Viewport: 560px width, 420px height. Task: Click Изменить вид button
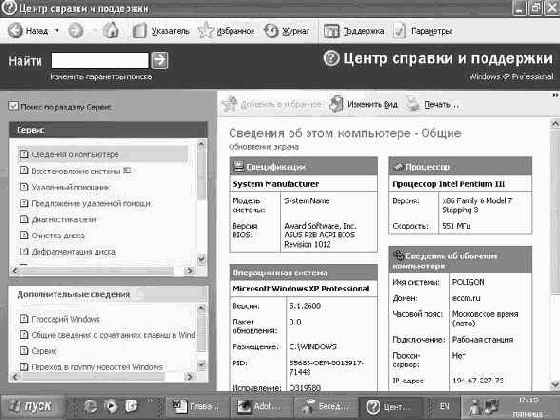click(x=363, y=104)
